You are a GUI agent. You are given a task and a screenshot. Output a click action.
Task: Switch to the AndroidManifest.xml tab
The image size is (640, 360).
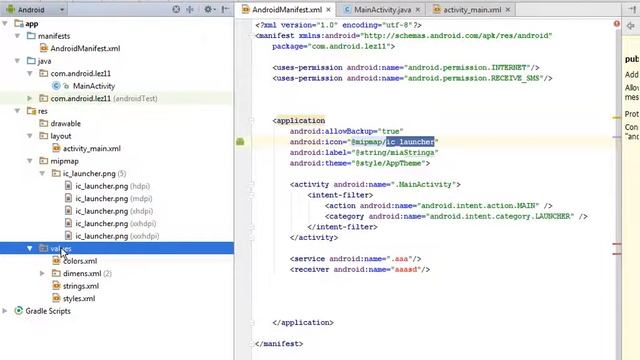(287, 9)
